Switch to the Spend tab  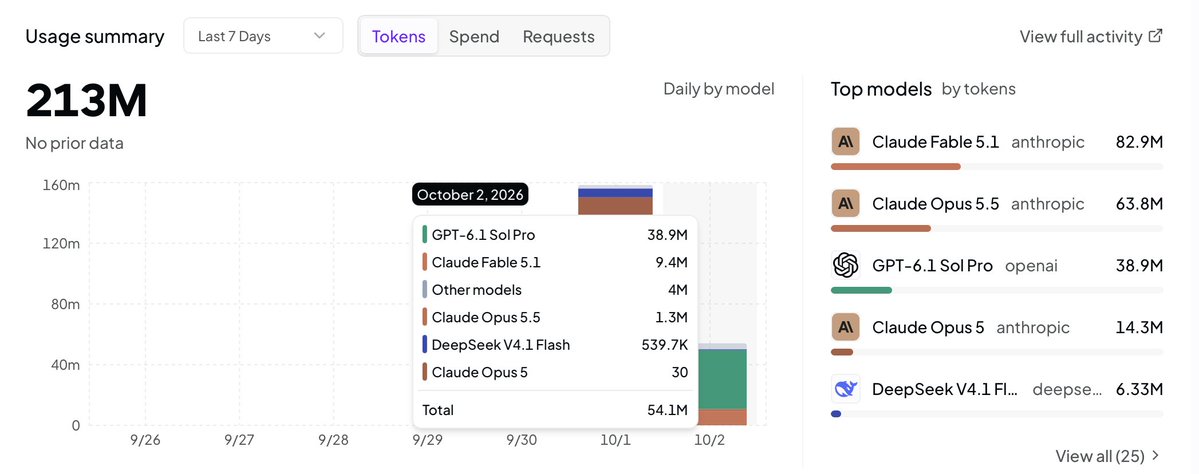point(474,36)
